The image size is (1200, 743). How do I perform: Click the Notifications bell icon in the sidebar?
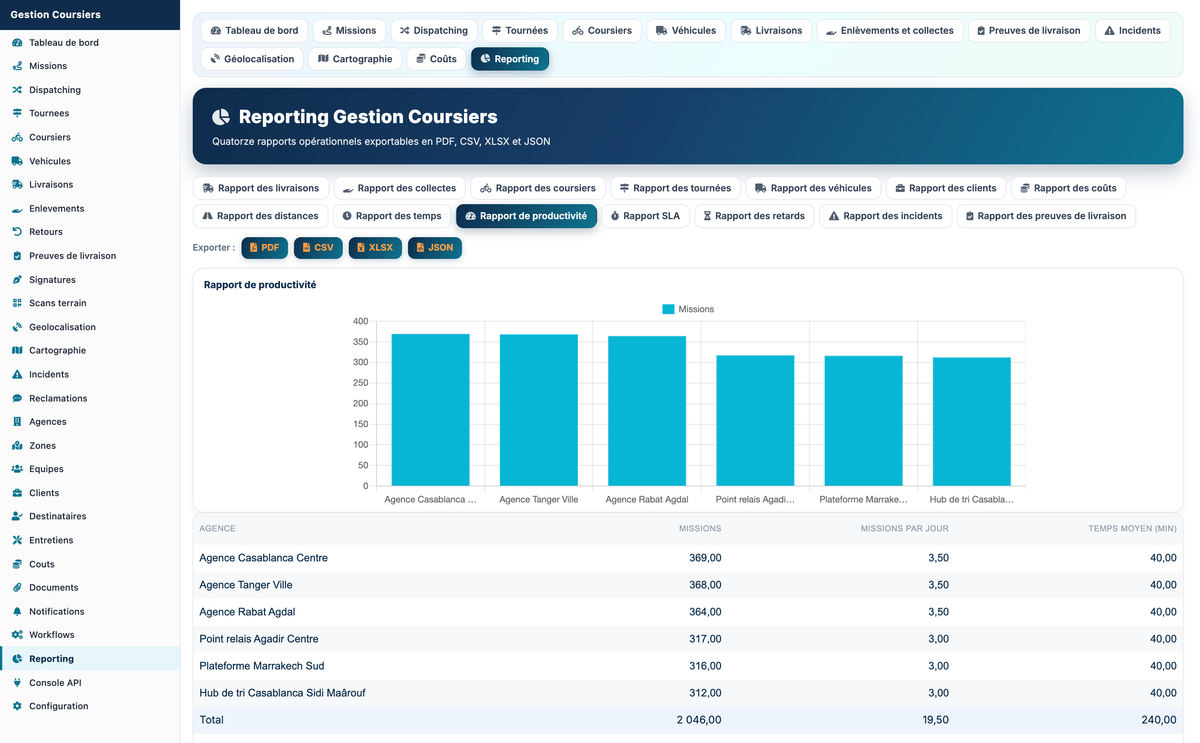tap(17, 612)
